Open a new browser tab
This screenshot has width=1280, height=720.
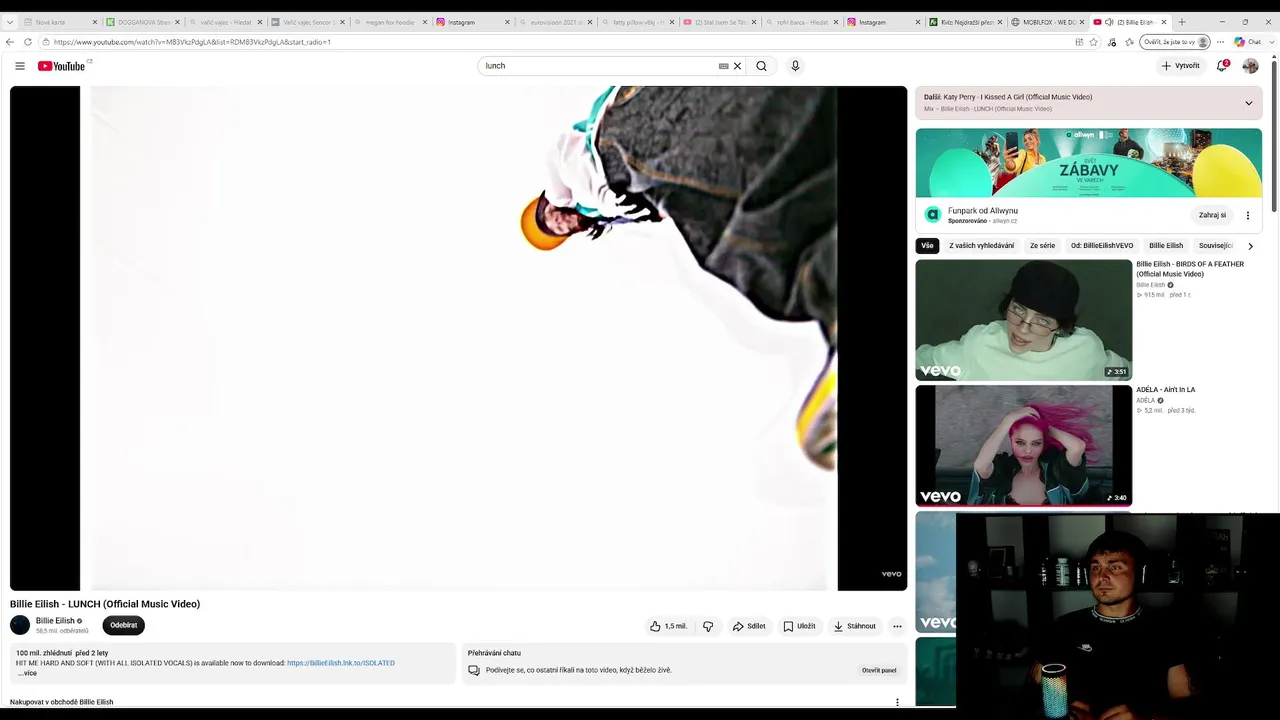pyautogui.click(x=1182, y=22)
